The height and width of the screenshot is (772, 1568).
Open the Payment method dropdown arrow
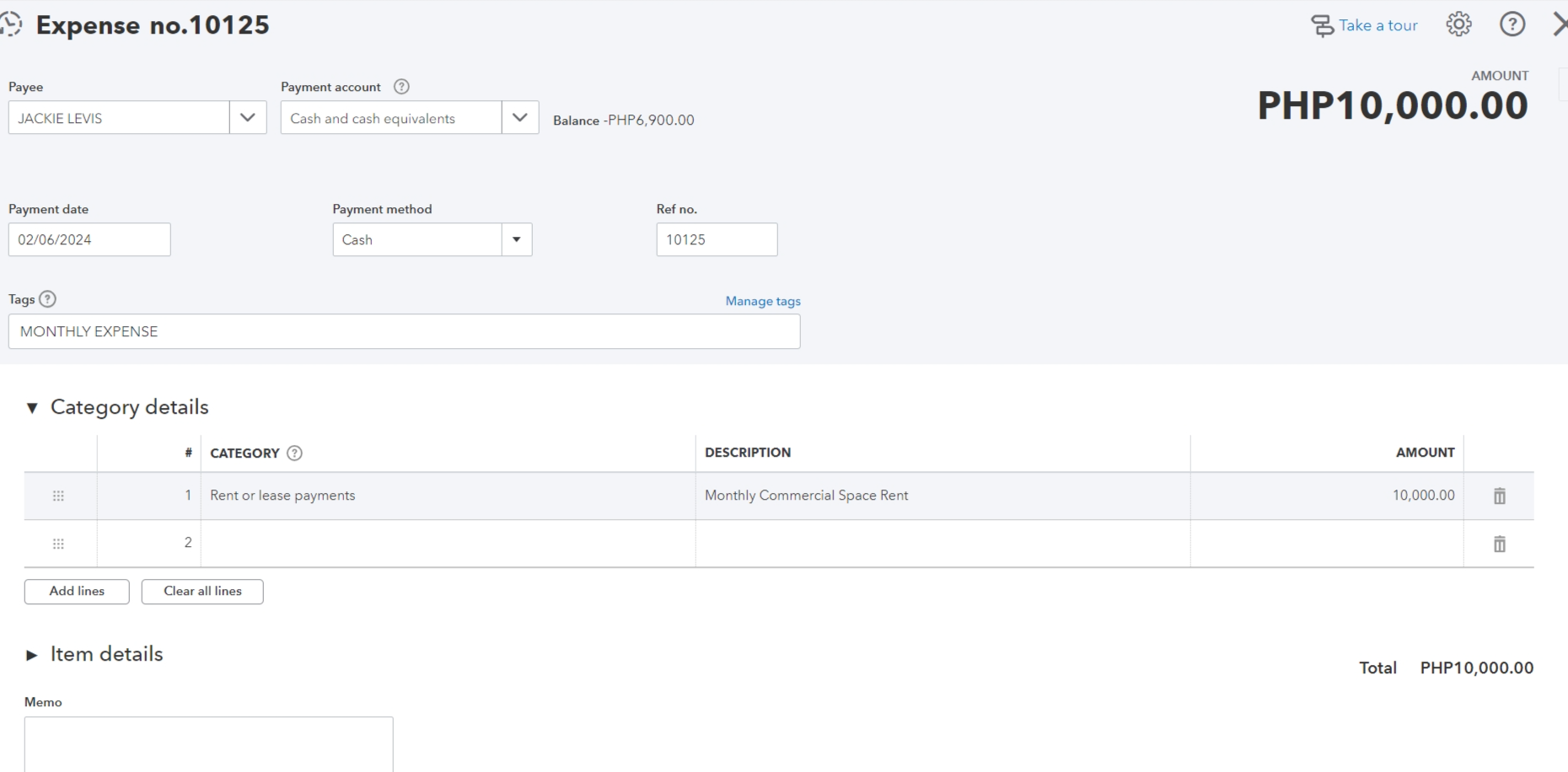[x=517, y=240]
